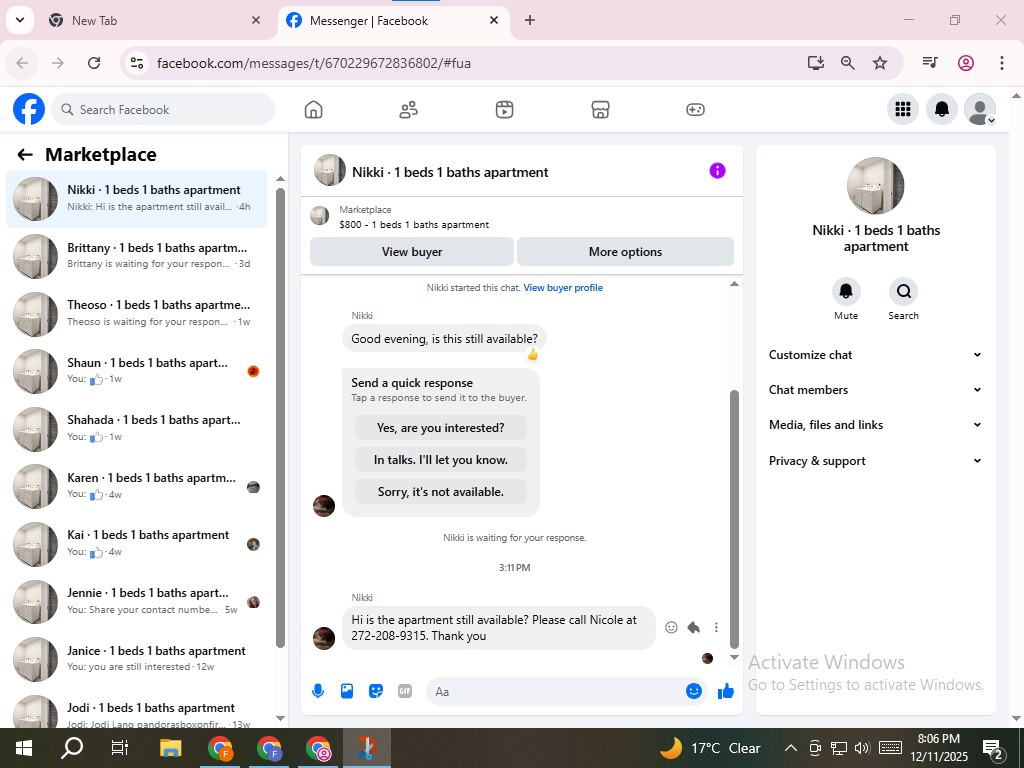Send quick response Sorry, it's not available.

pyautogui.click(x=440, y=492)
